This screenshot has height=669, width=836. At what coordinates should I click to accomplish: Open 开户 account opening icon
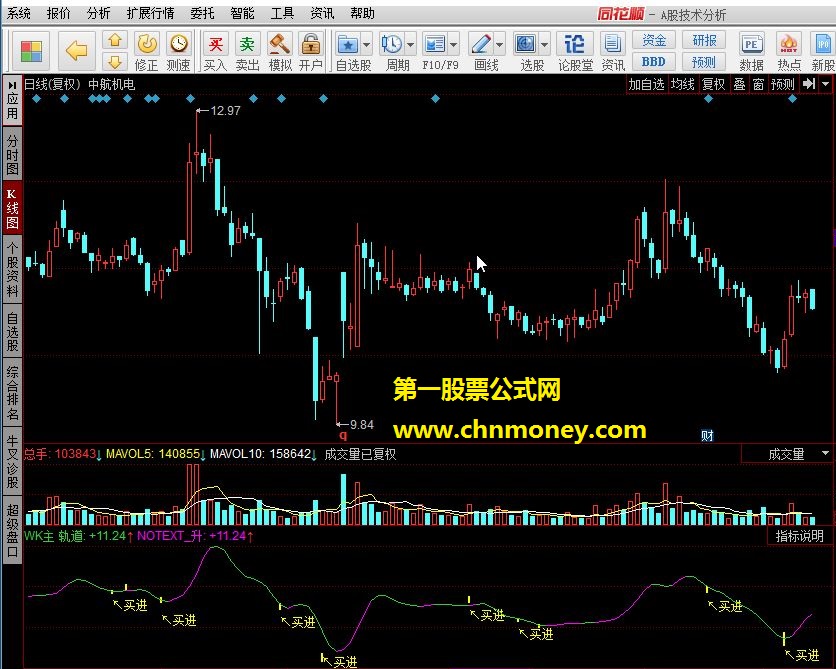[x=311, y=52]
